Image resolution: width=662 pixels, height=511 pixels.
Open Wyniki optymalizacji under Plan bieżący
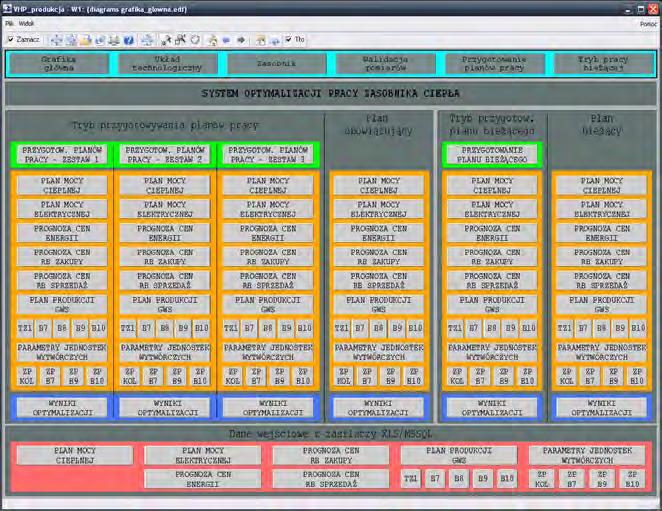point(602,408)
